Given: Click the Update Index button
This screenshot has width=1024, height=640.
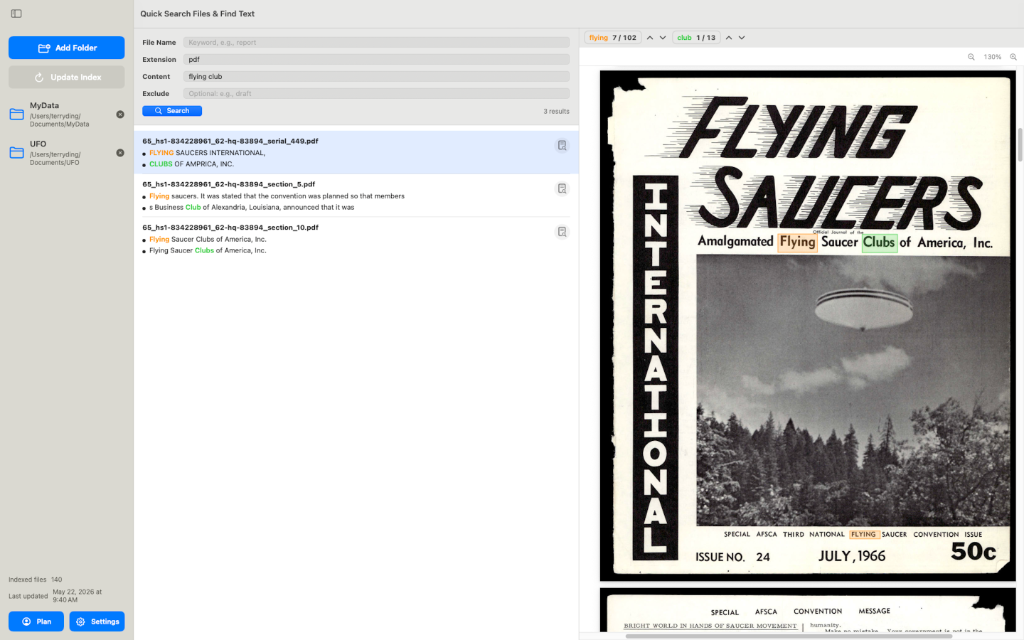Looking at the screenshot, I should [x=67, y=77].
